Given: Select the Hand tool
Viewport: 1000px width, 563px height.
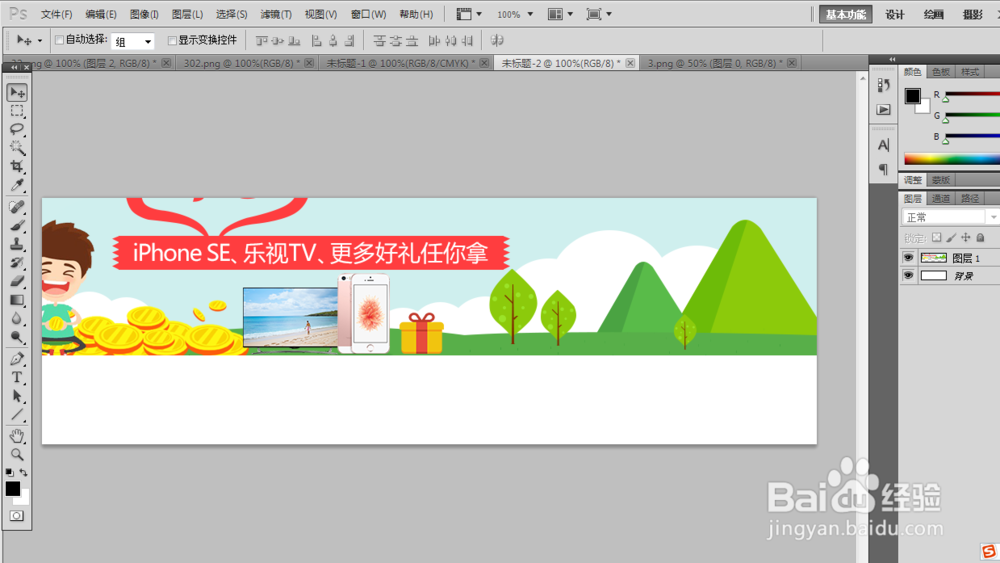Looking at the screenshot, I should [x=17, y=436].
